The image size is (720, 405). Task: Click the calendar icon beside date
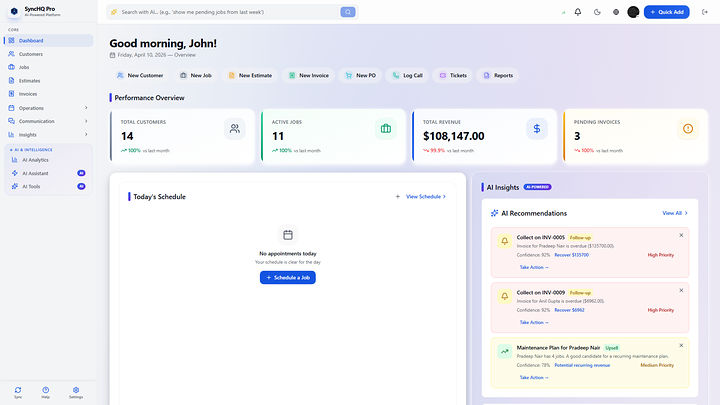(x=112, y=55)
